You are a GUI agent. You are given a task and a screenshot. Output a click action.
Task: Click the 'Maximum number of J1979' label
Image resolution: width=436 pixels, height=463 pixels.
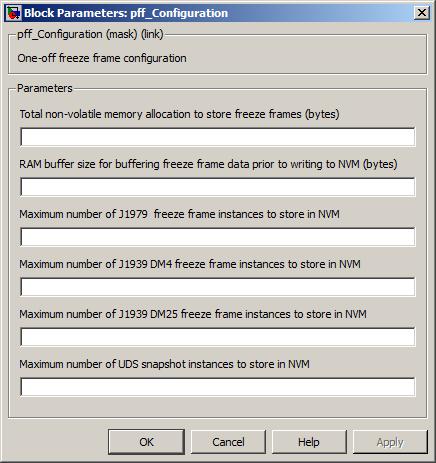click(x=179, y=214)
